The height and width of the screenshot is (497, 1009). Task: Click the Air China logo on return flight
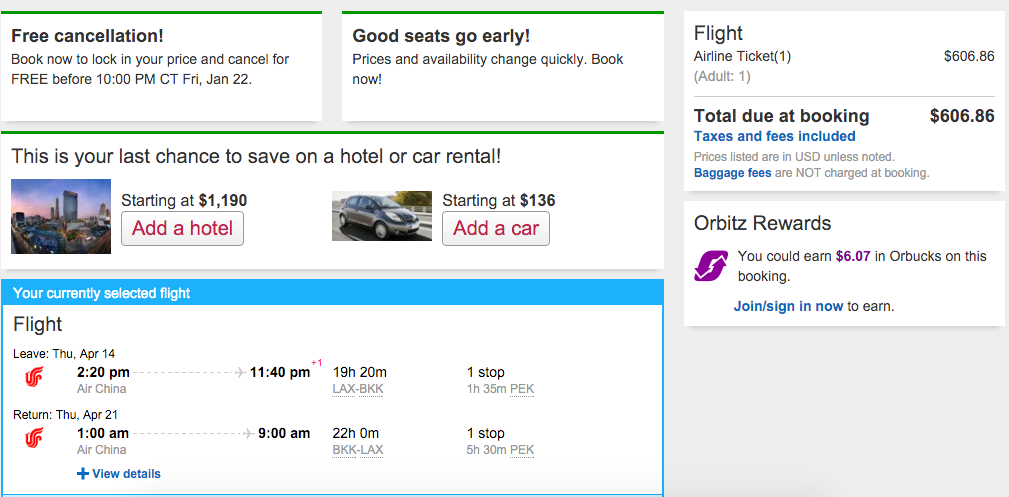click(33, 438)
